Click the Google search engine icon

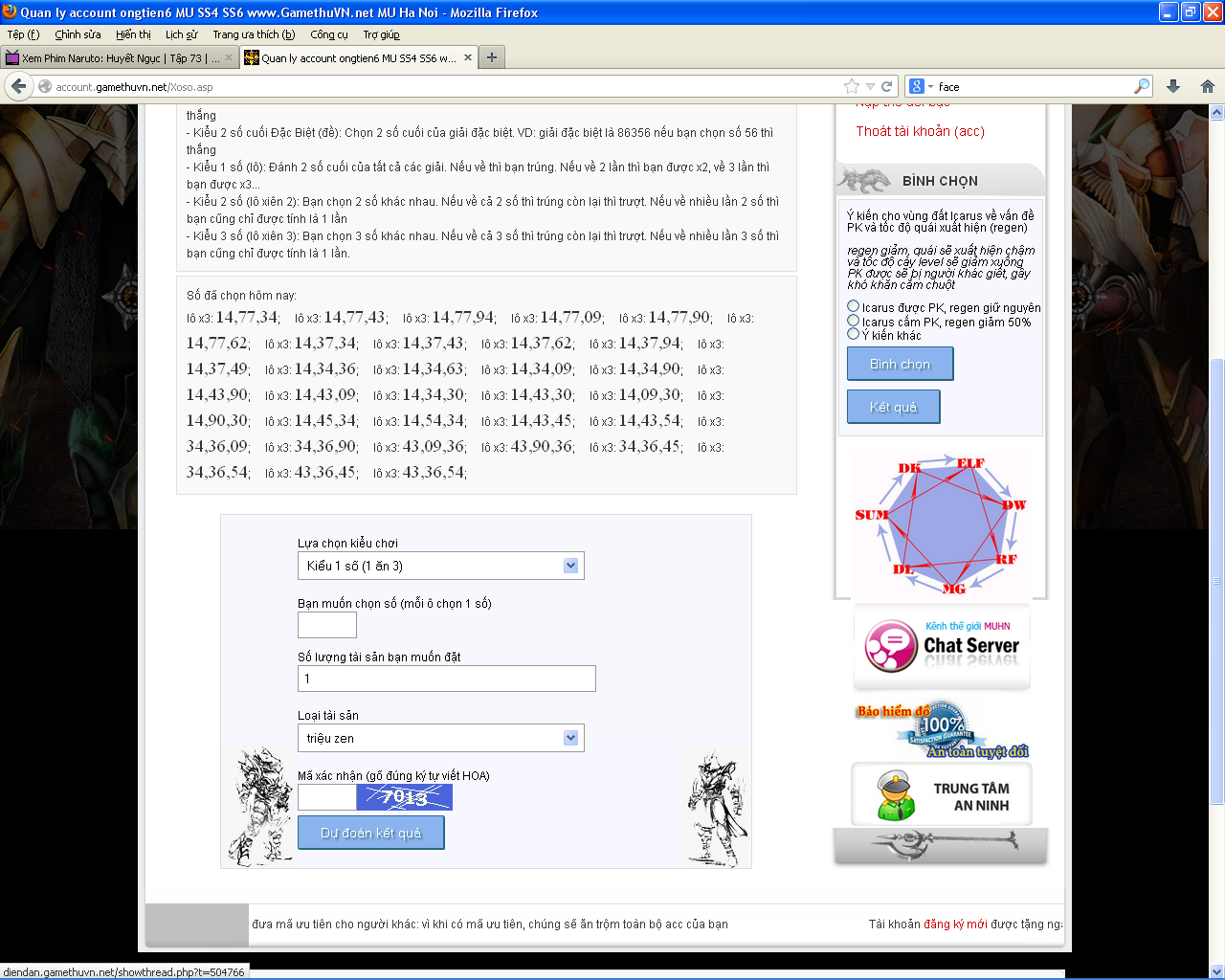pyautogui.click(x=917, y=86)
